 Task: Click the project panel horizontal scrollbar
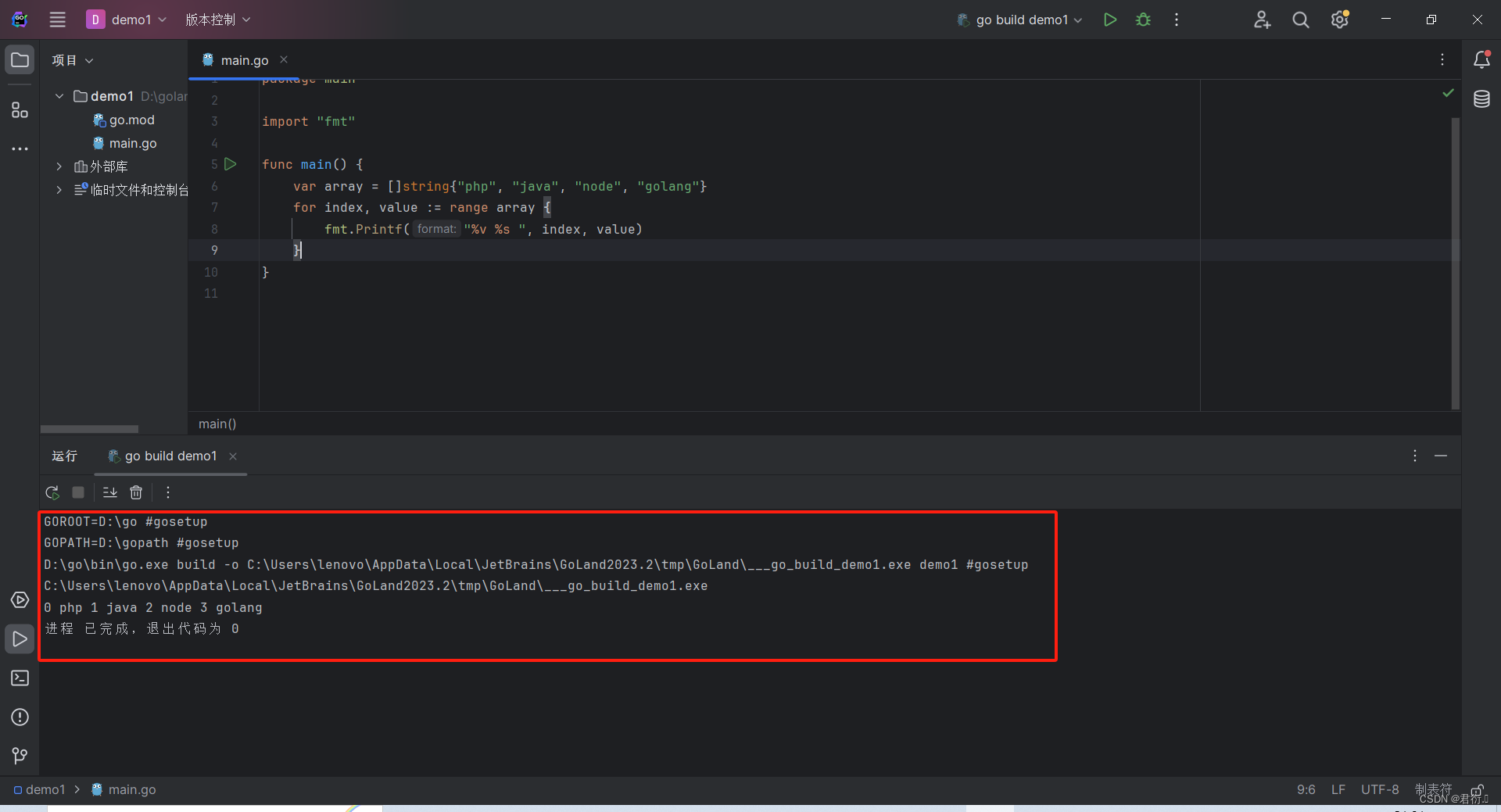[x=89, y=429]
